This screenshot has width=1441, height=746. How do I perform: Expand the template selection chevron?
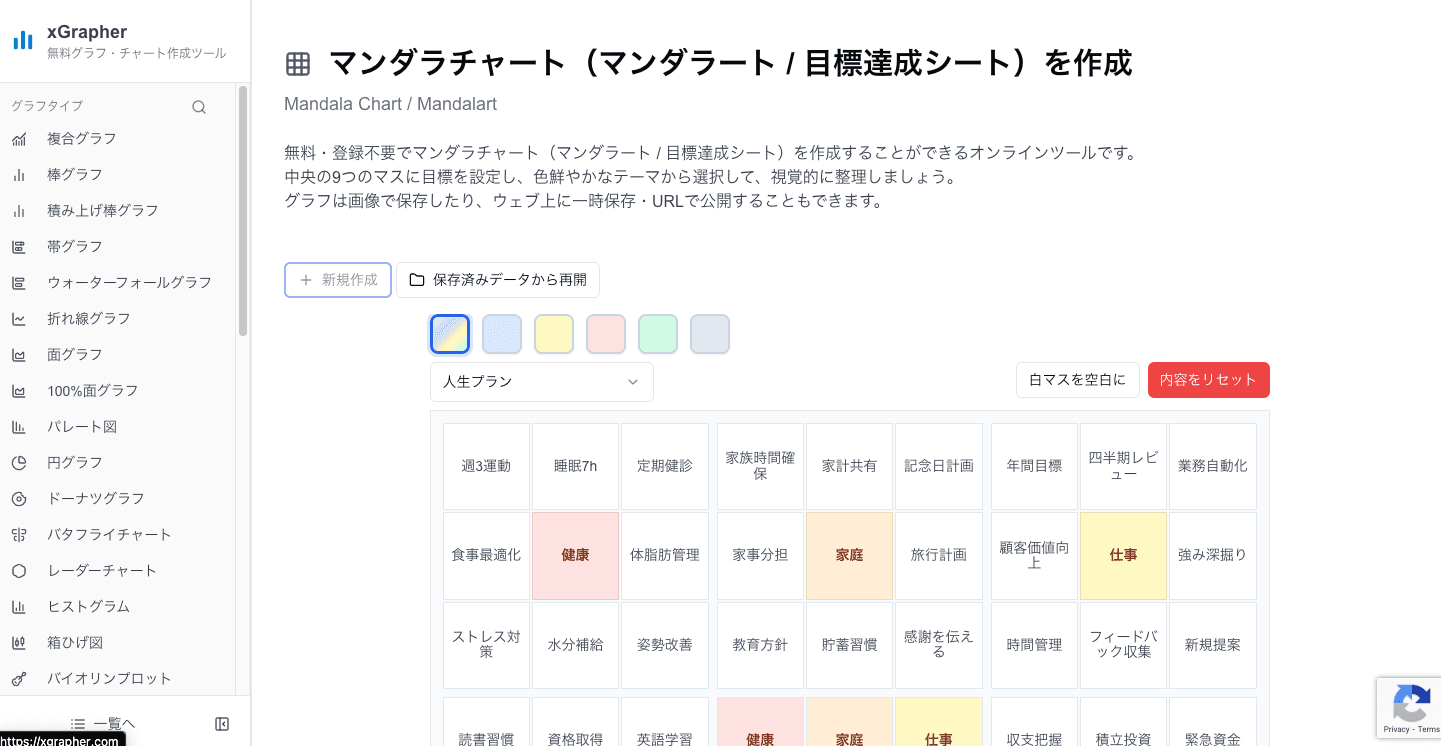632,382
